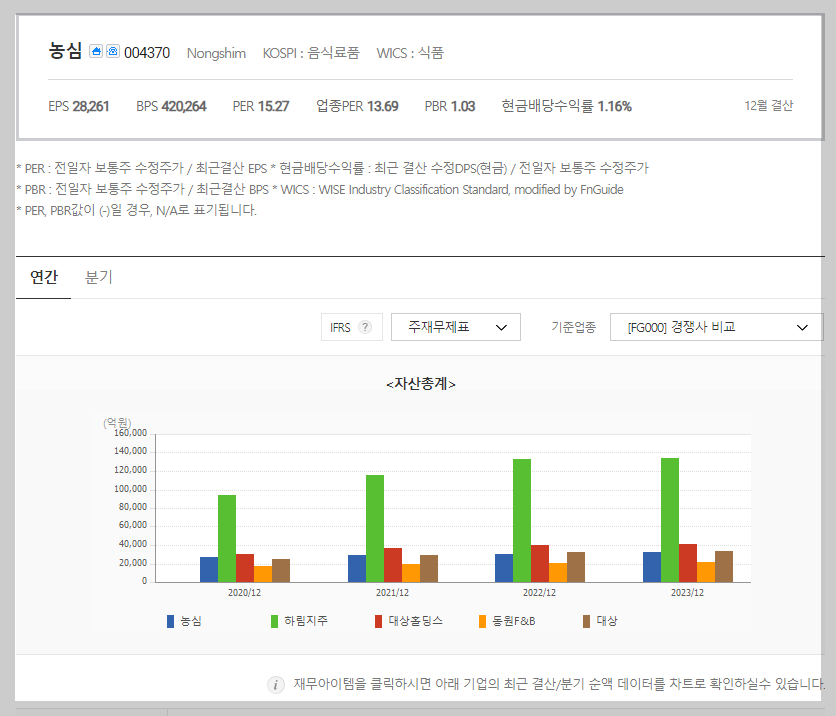Click the green 하림지주 bar for 2020/12
Viewport: 836px width, 716px height.
click(227, 538)
